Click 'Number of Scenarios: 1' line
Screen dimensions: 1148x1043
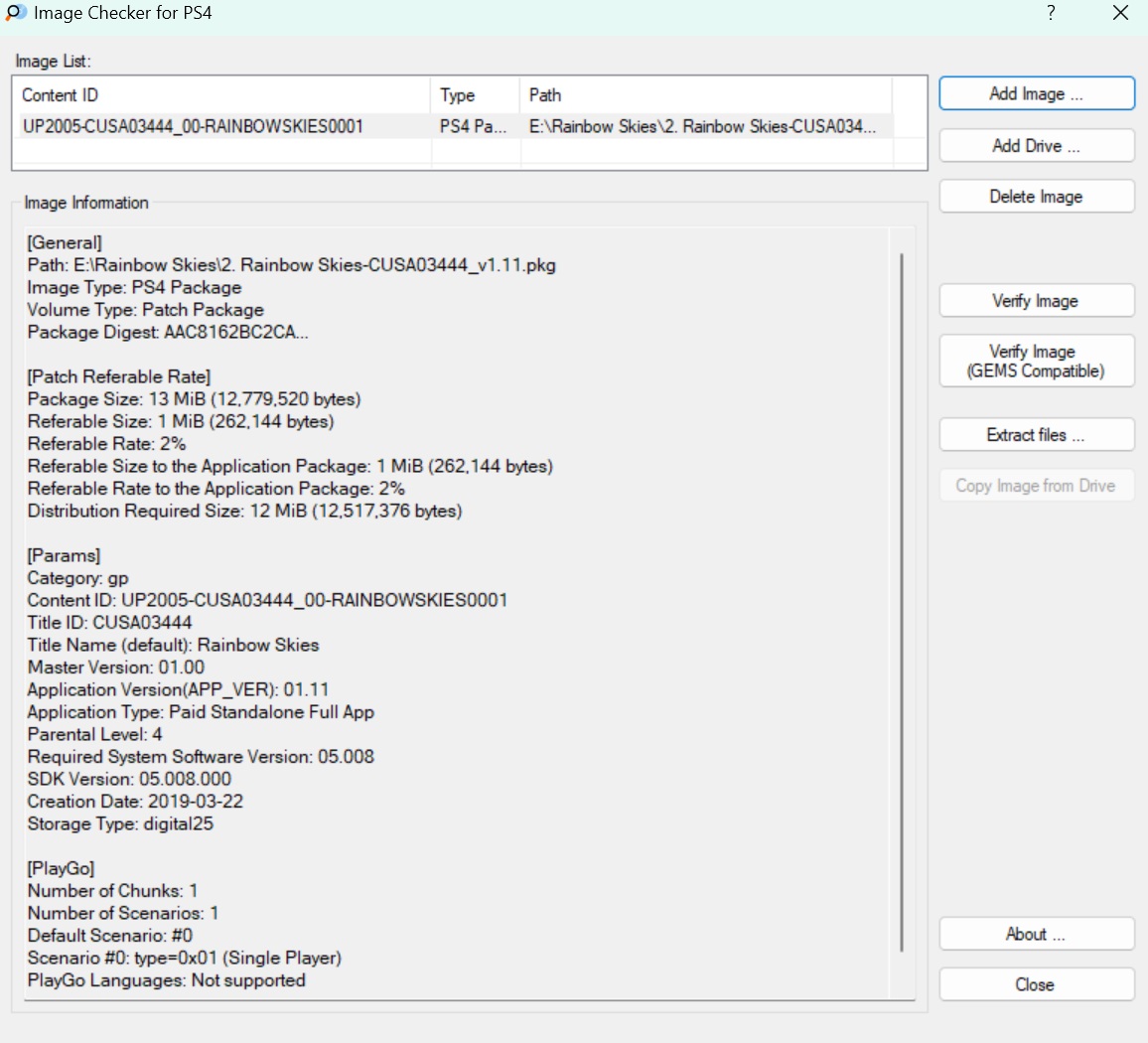pos(123,913)
